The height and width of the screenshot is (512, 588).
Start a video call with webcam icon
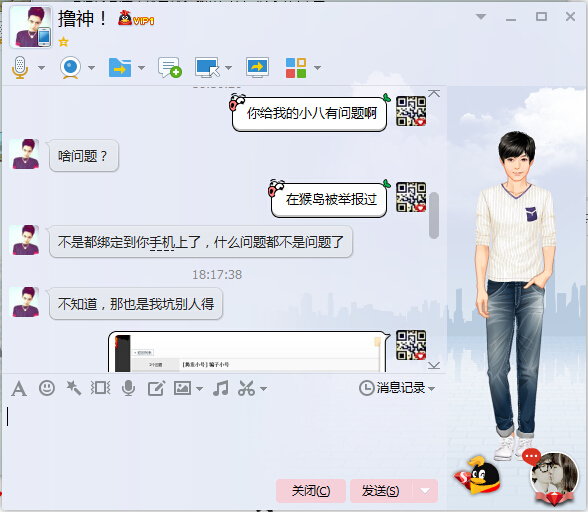(70, 68)
